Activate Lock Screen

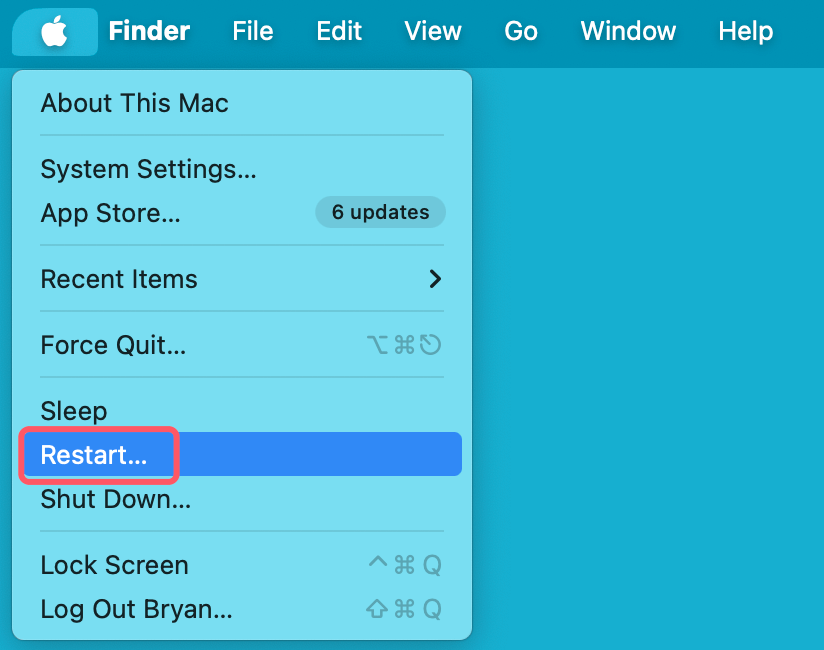tap(114, 564)
